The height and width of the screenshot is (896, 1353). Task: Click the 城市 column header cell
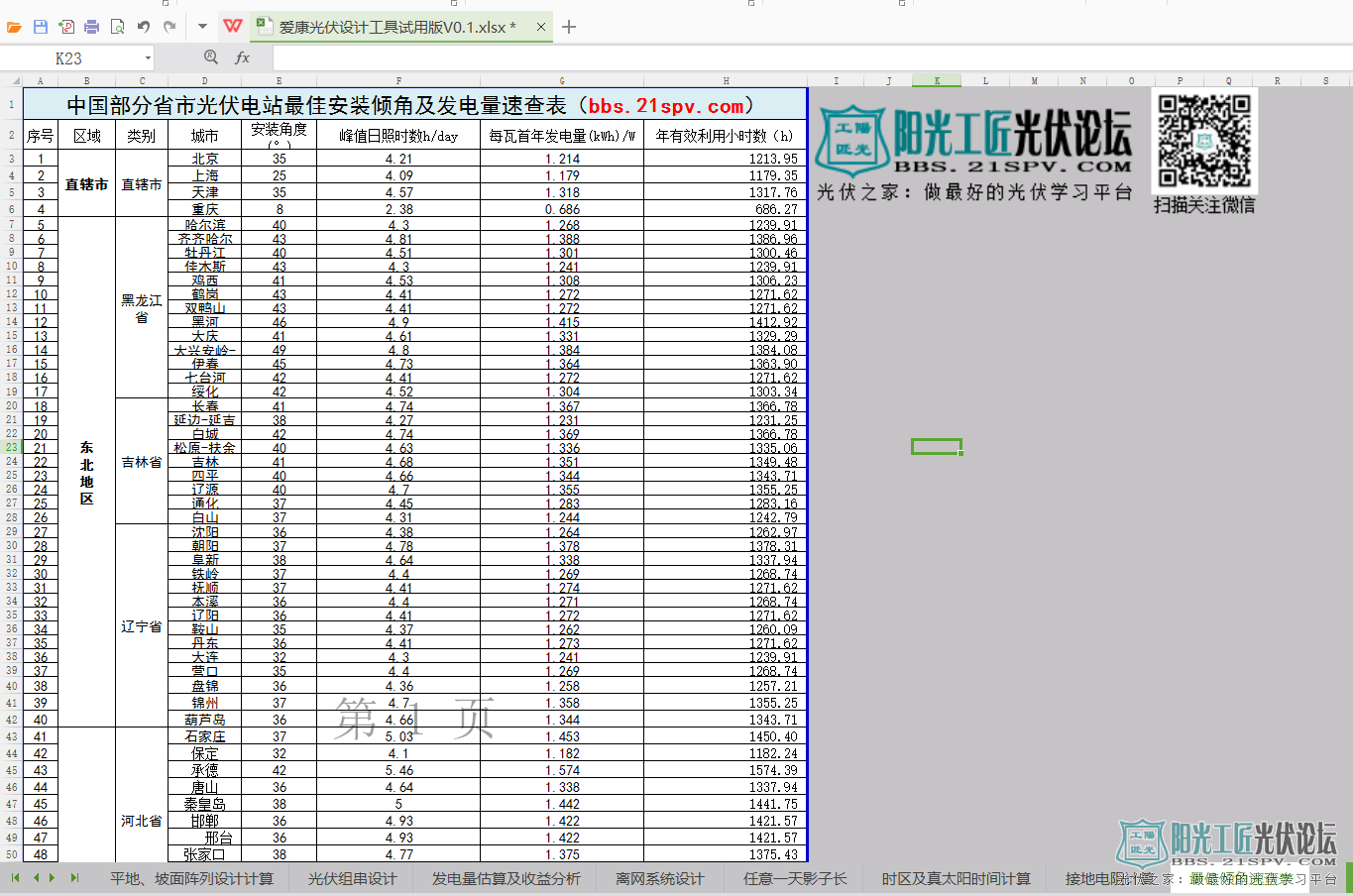click(204, 135)
